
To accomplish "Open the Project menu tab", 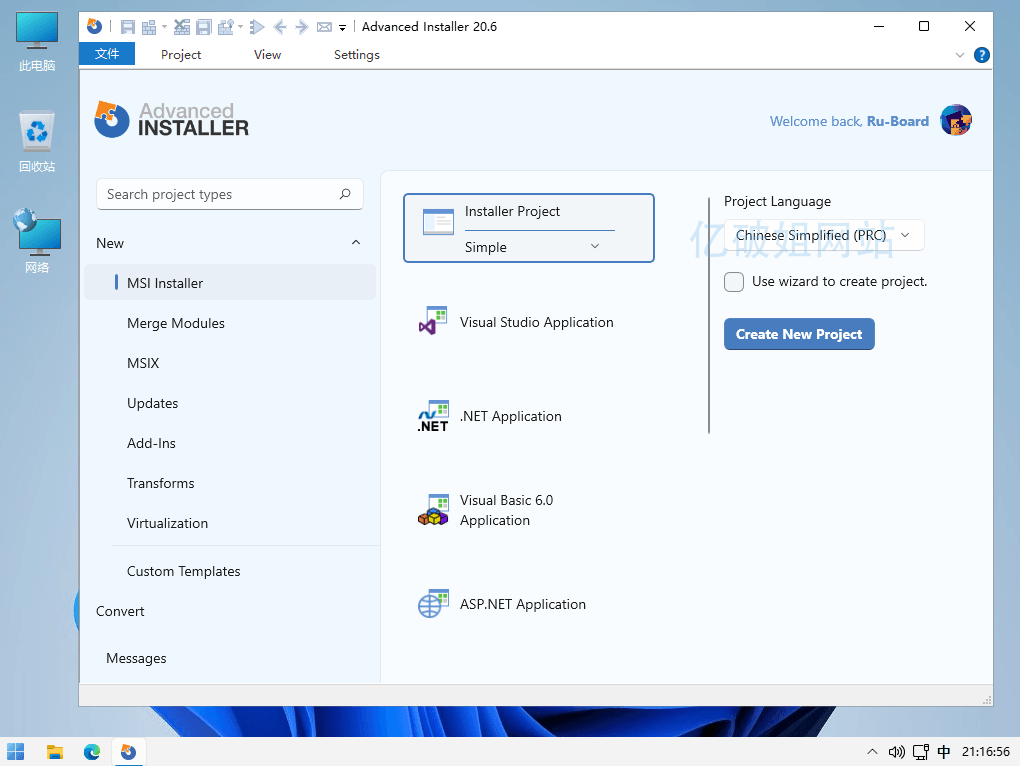I will [x=181, y=55].
